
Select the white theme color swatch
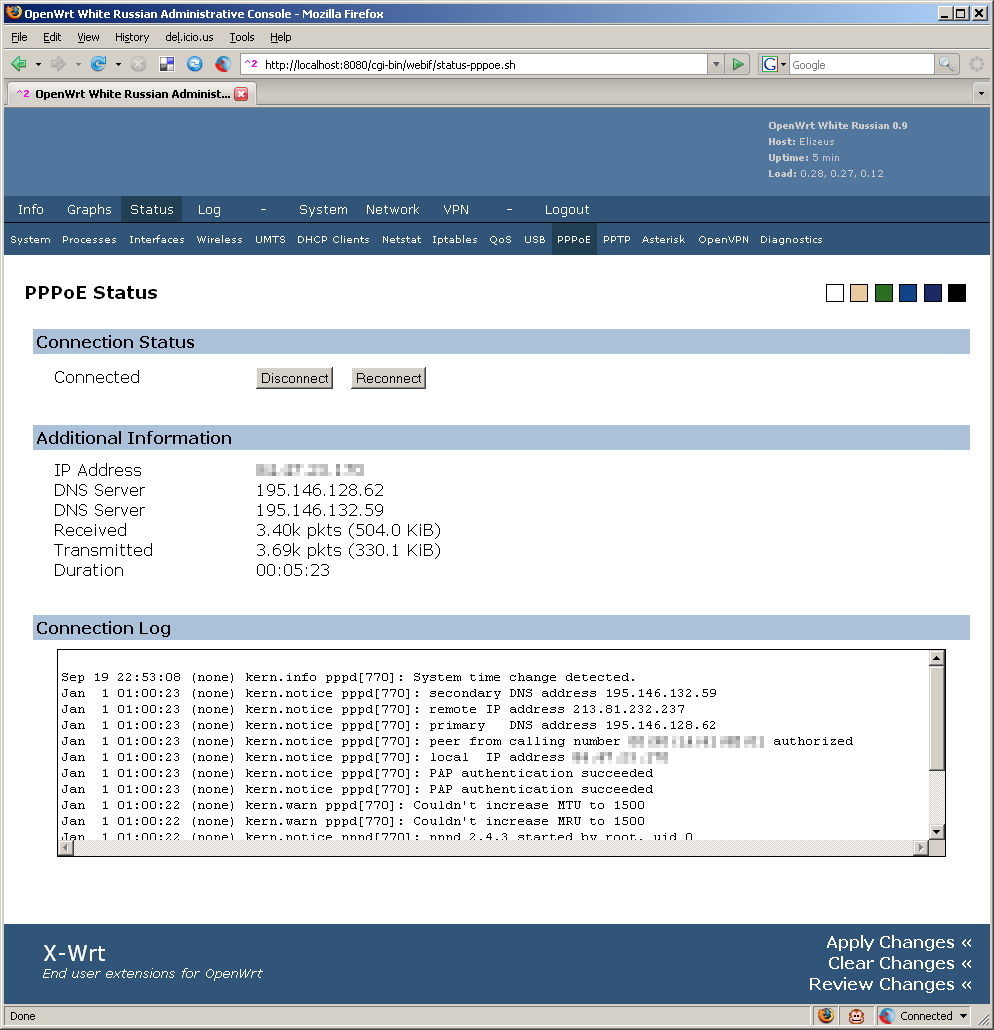click(x=834, y=293)
